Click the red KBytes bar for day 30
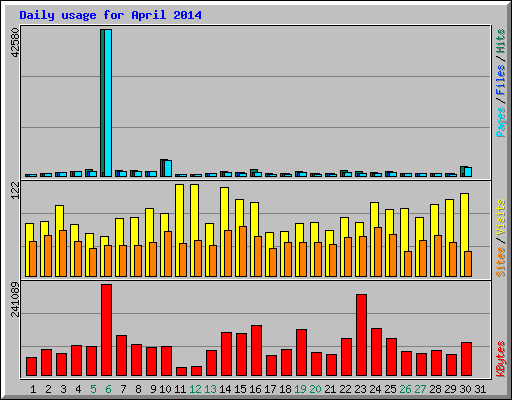512x400 pixels. [467, 359]
